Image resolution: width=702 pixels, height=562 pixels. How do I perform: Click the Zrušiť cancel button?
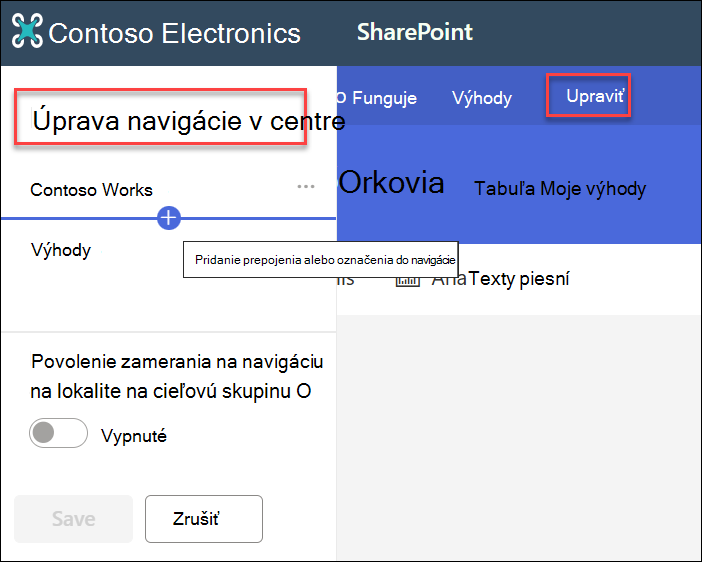[x=204, y=519]
